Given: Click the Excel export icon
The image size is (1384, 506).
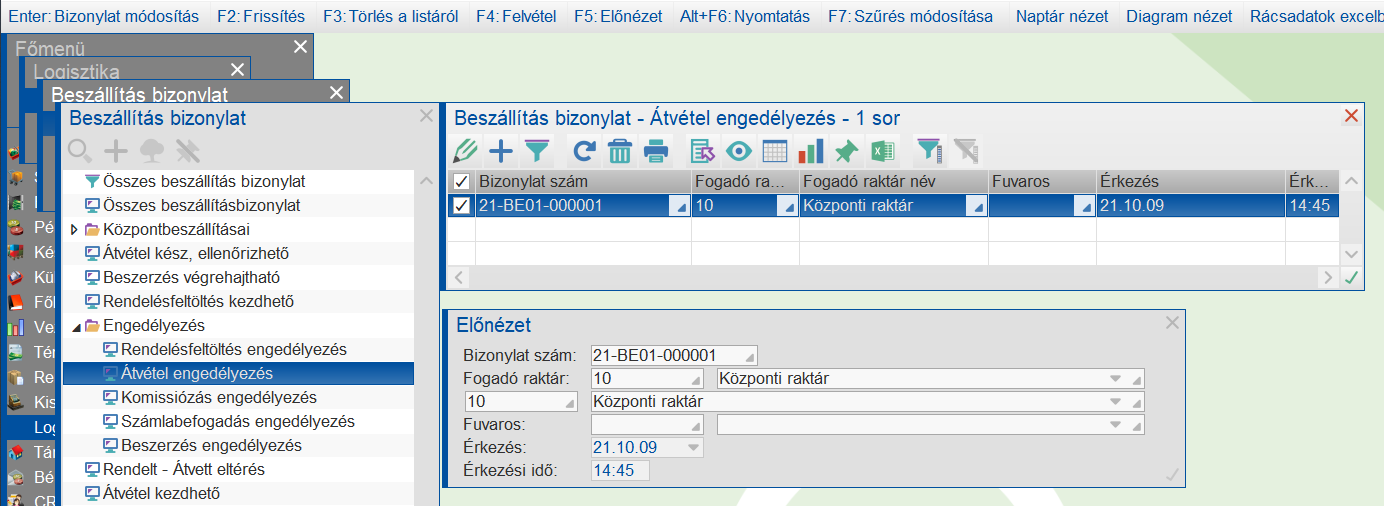Looking at the screenshot, I should (x=882, y=151).
